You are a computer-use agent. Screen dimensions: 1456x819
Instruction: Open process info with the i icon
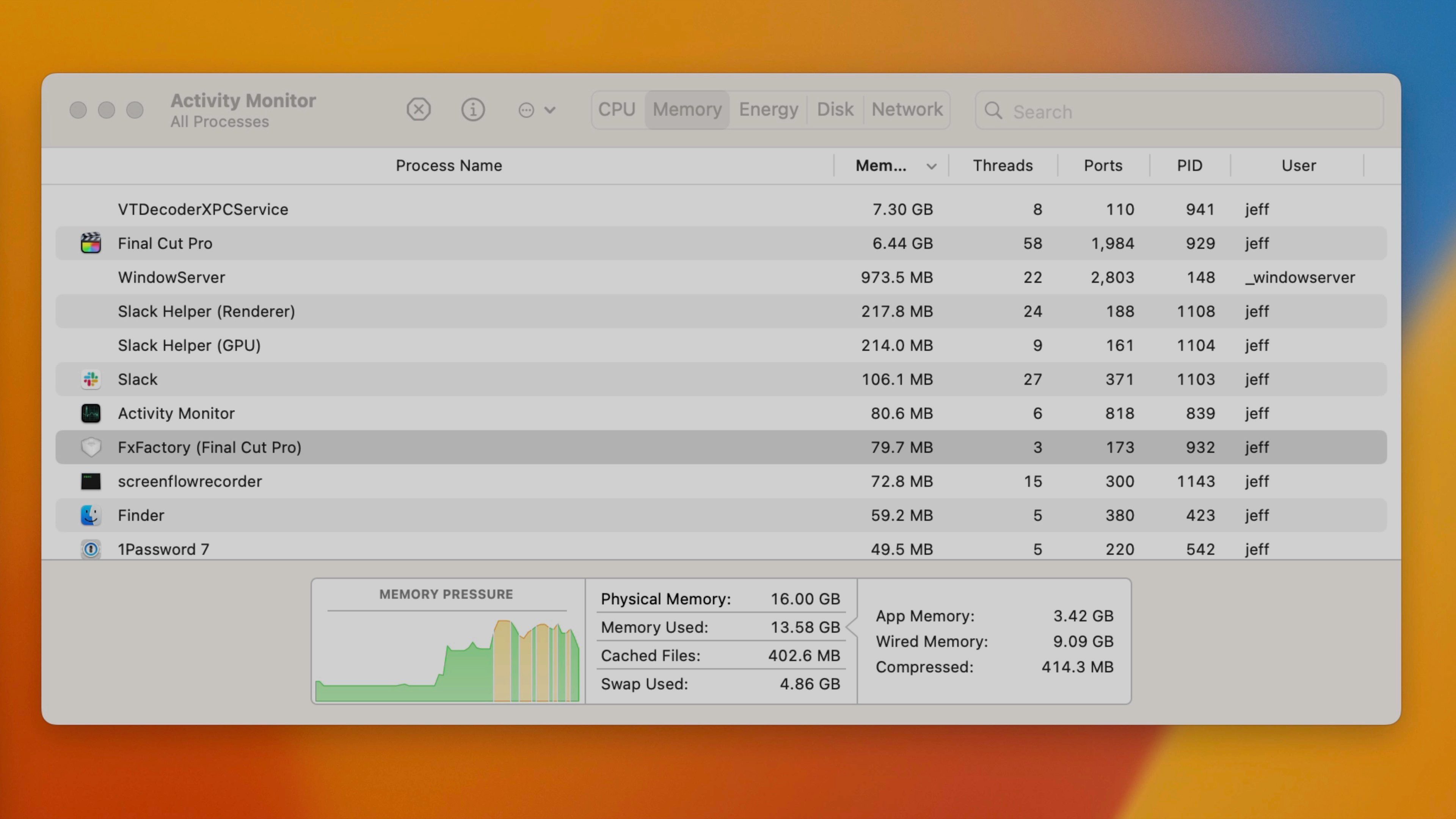point(472,109)
